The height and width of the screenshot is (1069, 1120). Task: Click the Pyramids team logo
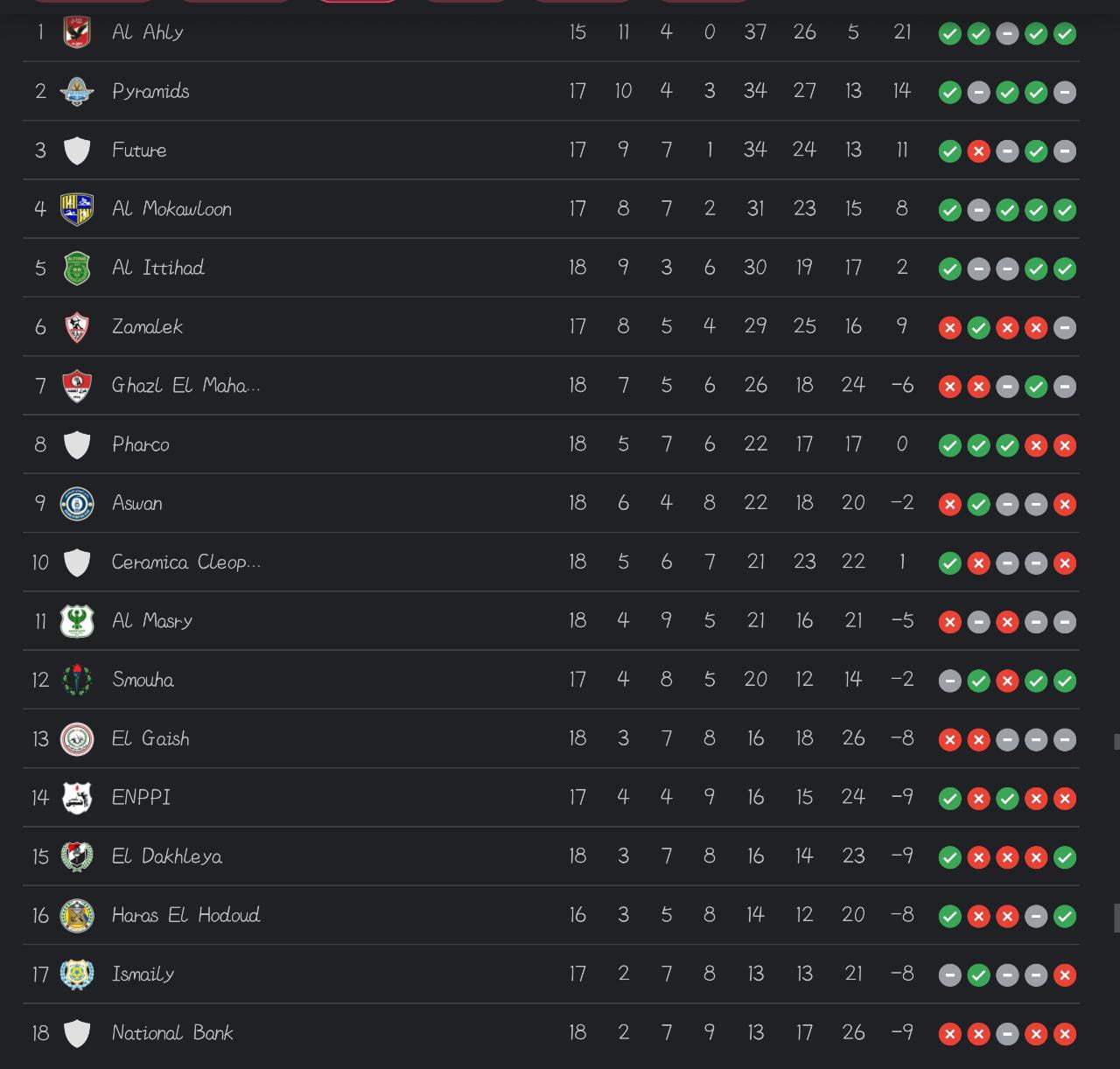77,91
